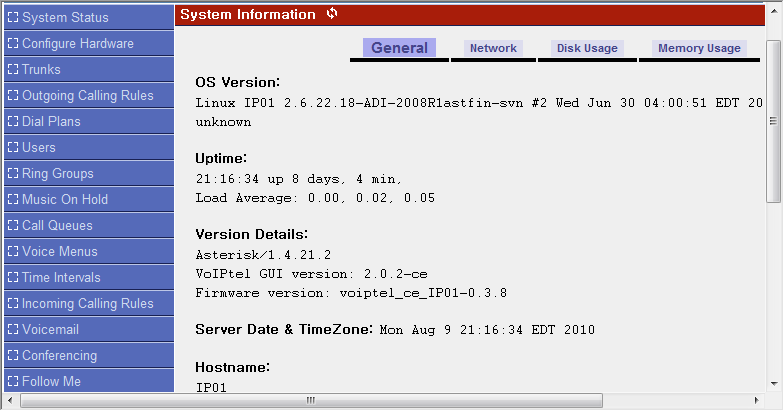Click the horizontal scrollbar right arrow
This screenshot has height=411, width=784.
pyautogui.click(x=756, y=400)
